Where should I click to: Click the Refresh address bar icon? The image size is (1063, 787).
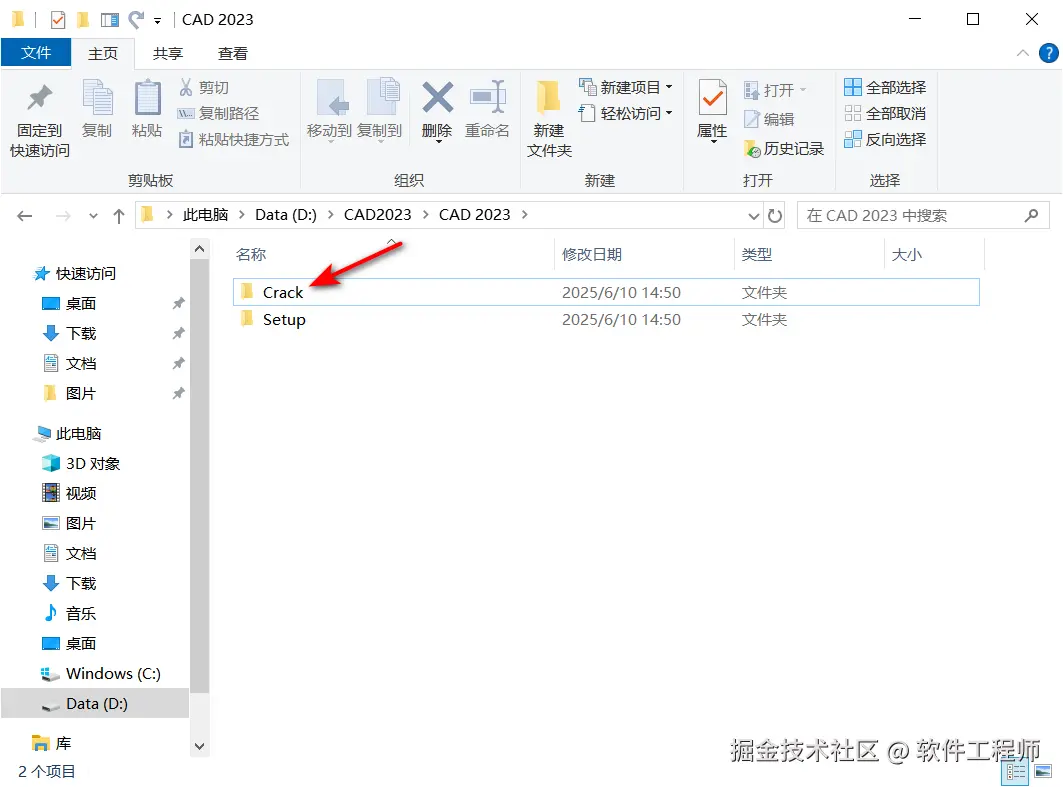click(x=774, y=216)
